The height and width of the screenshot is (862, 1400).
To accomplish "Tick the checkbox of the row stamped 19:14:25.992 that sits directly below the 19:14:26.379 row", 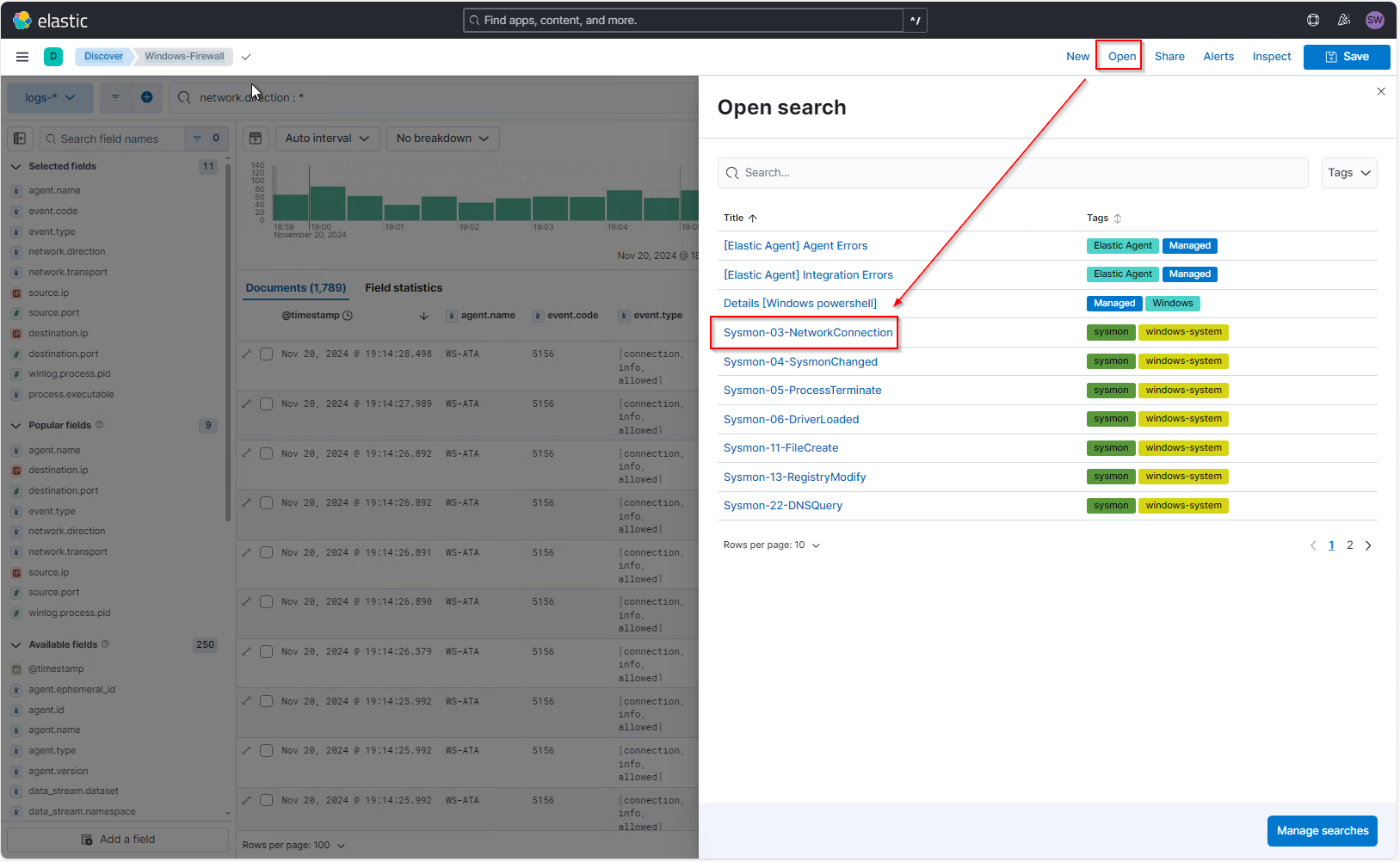I will 267,701.
